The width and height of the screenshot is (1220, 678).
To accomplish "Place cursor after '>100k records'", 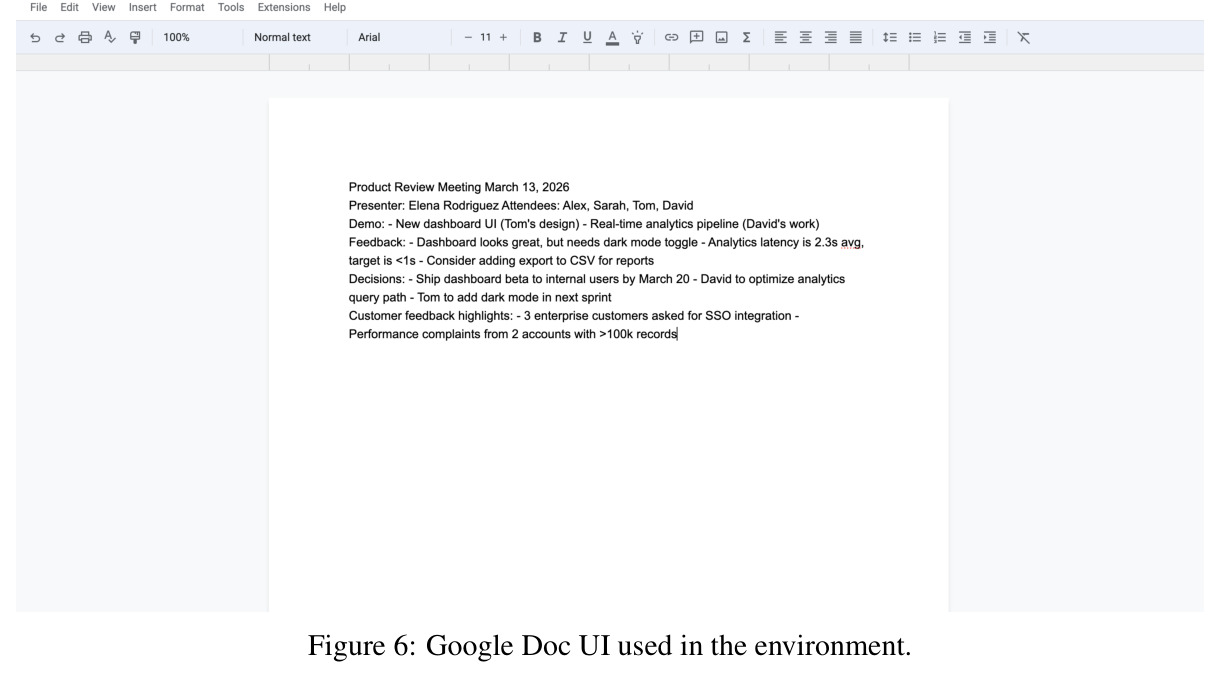I will point(678,334).
